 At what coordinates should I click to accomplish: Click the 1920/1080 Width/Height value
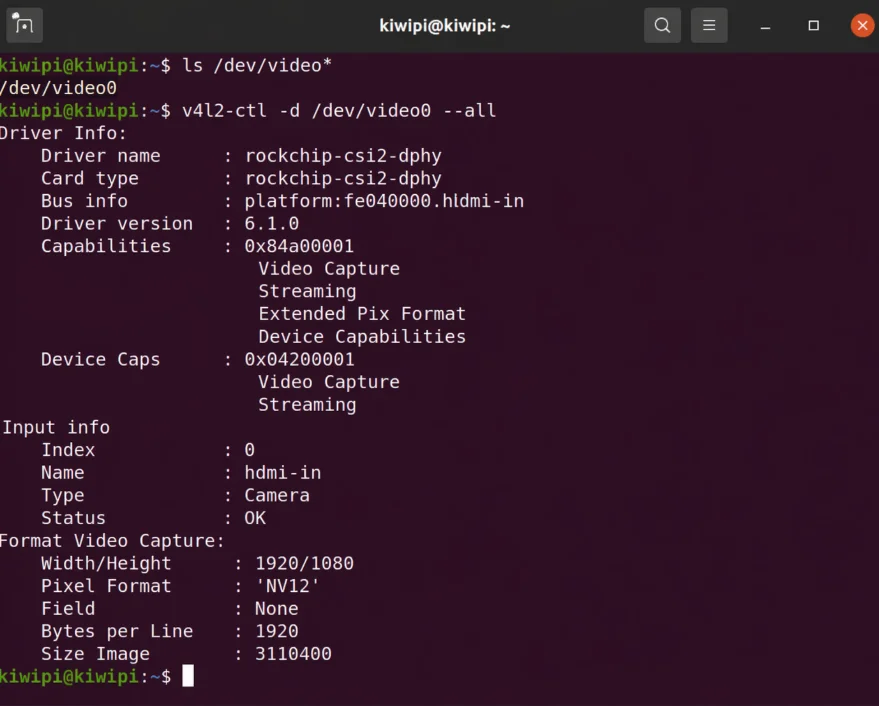[x=304, y=563]
